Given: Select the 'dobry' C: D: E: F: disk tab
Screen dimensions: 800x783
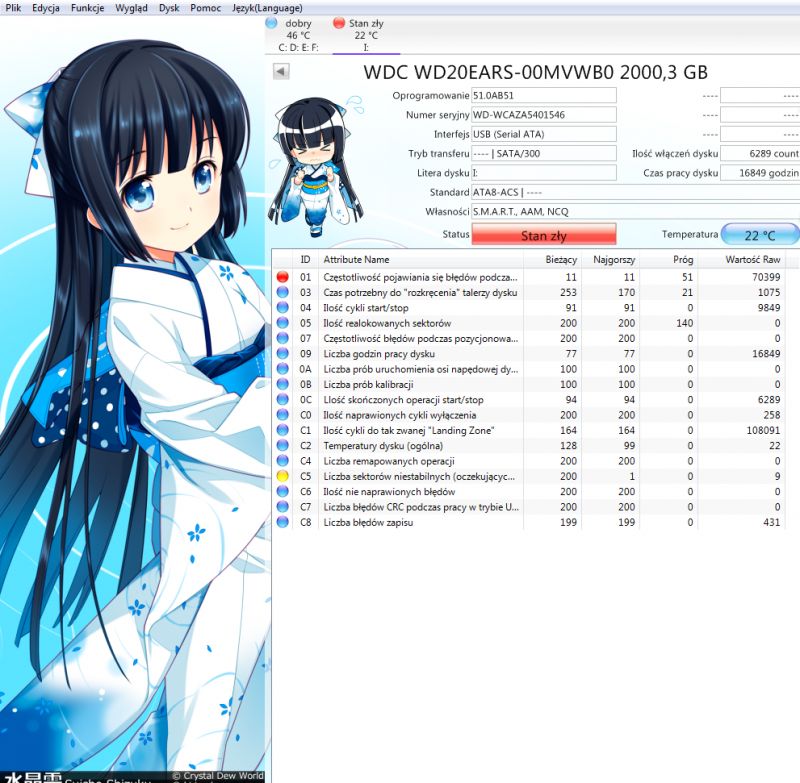Looking at the screenshot, I should click(298, 35).
